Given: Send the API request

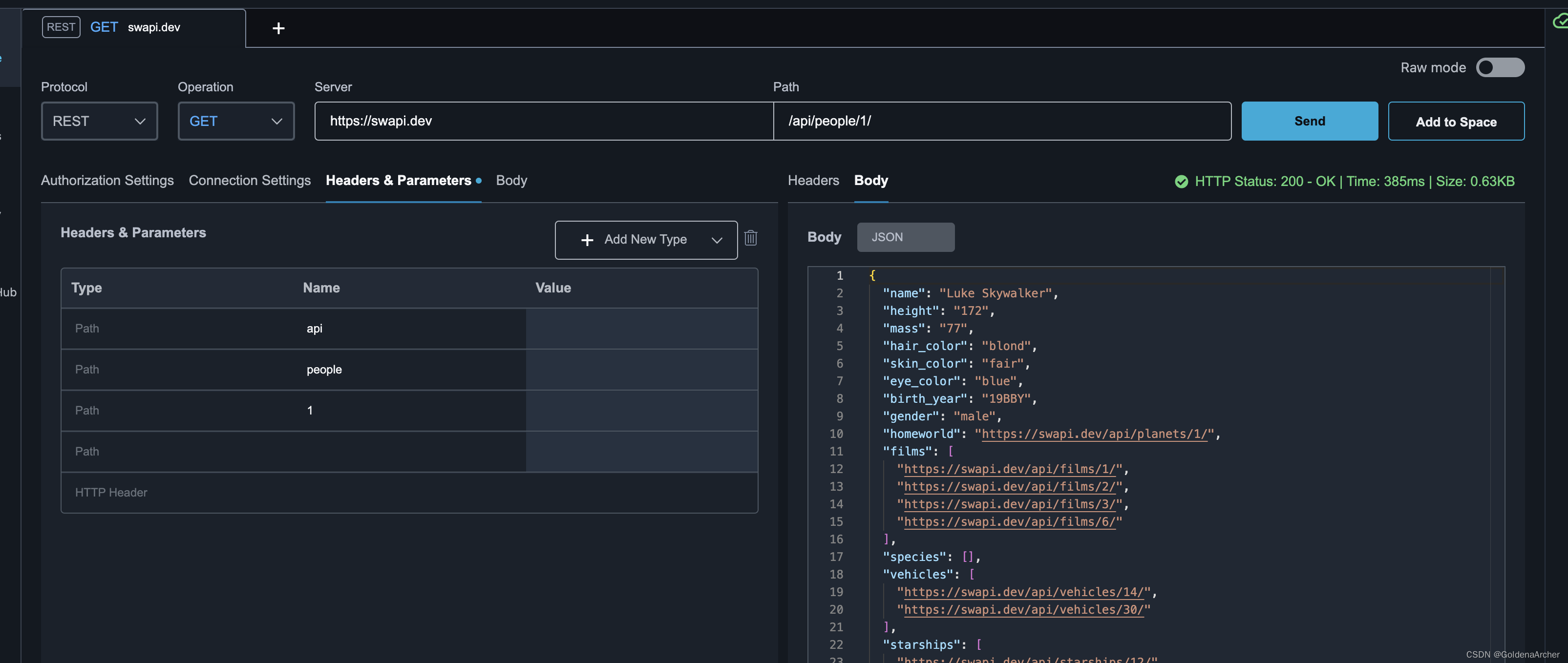Looking at the screenshot, I should coord(1309,121).
